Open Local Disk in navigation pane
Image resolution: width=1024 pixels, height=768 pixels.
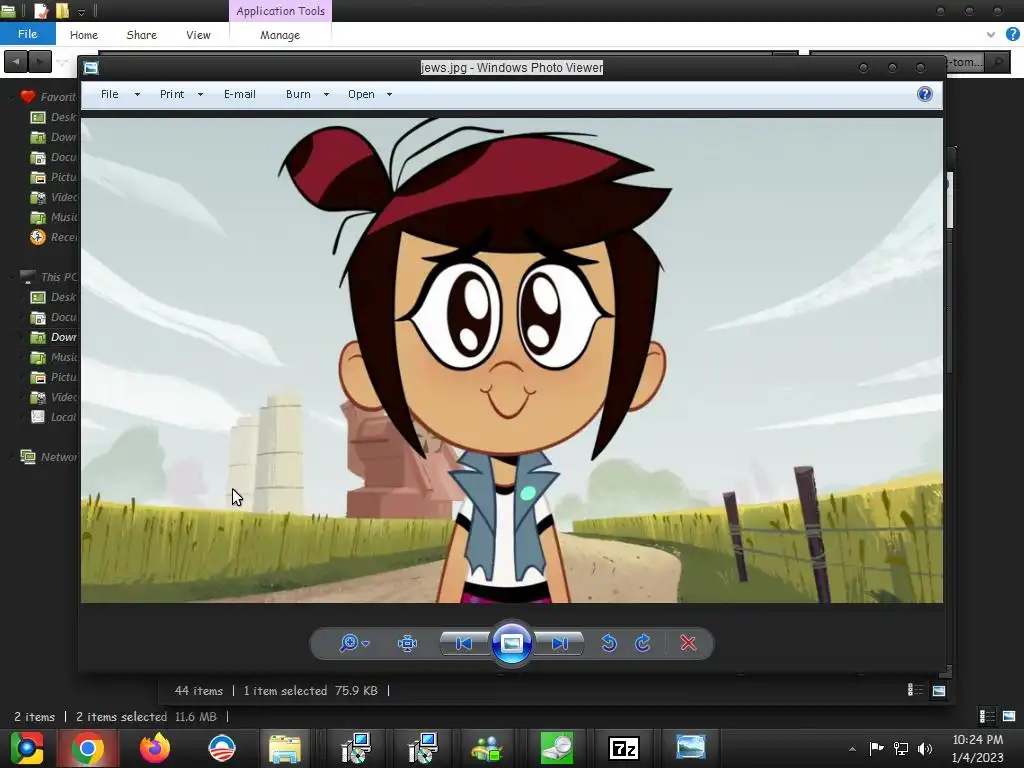click(54, 417)
